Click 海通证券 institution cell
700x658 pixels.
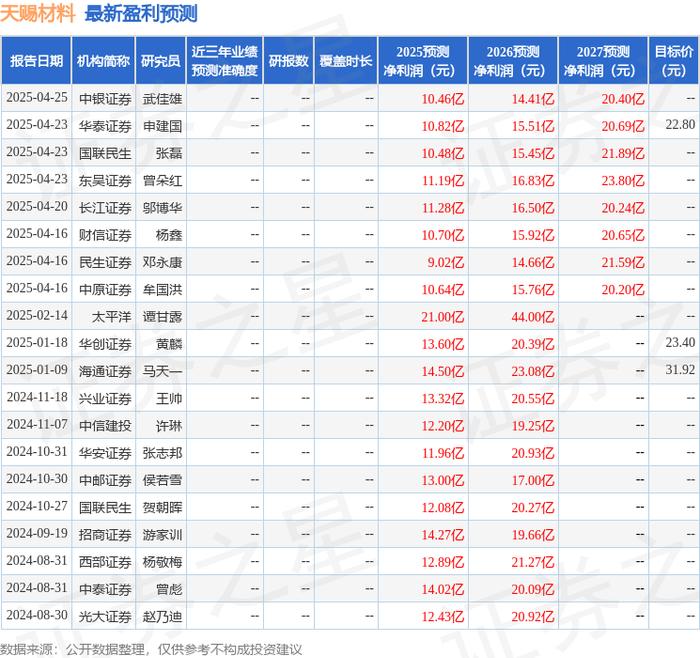click(x=105, y=371)
